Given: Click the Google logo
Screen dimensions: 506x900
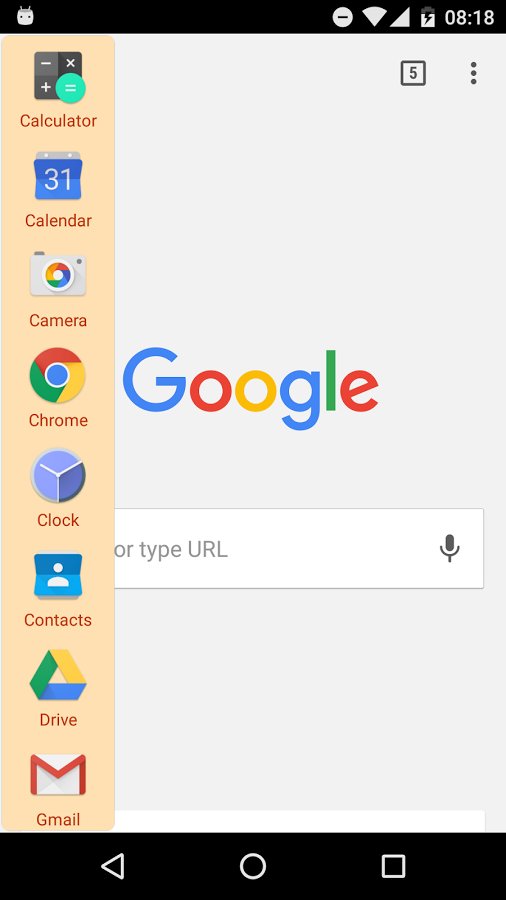Looking at the screenshot, I should click(251, 387).
